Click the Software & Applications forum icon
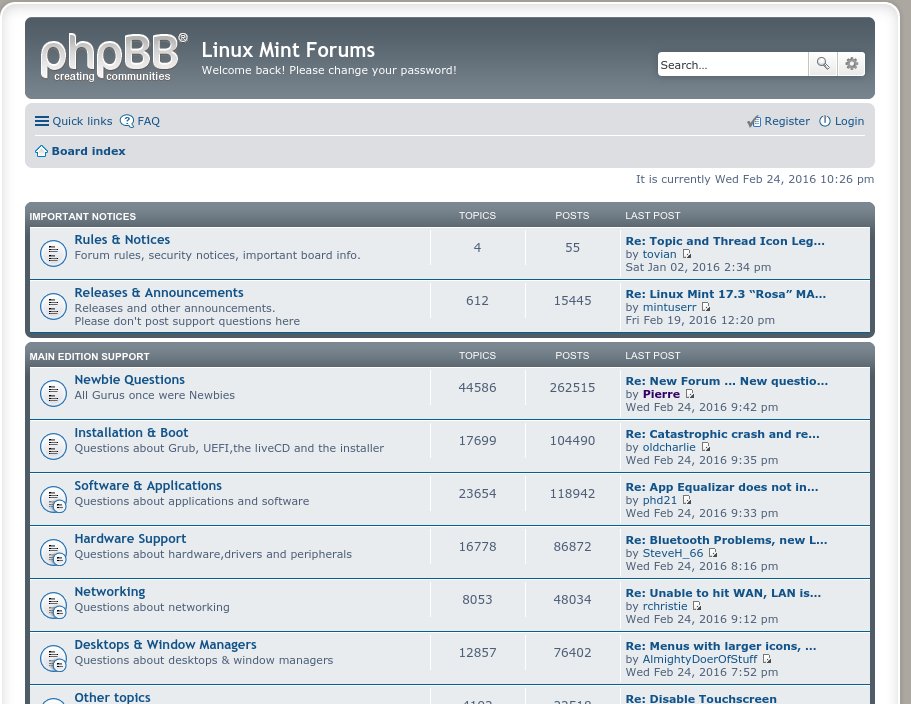911x704 pixels. [53, 499]
